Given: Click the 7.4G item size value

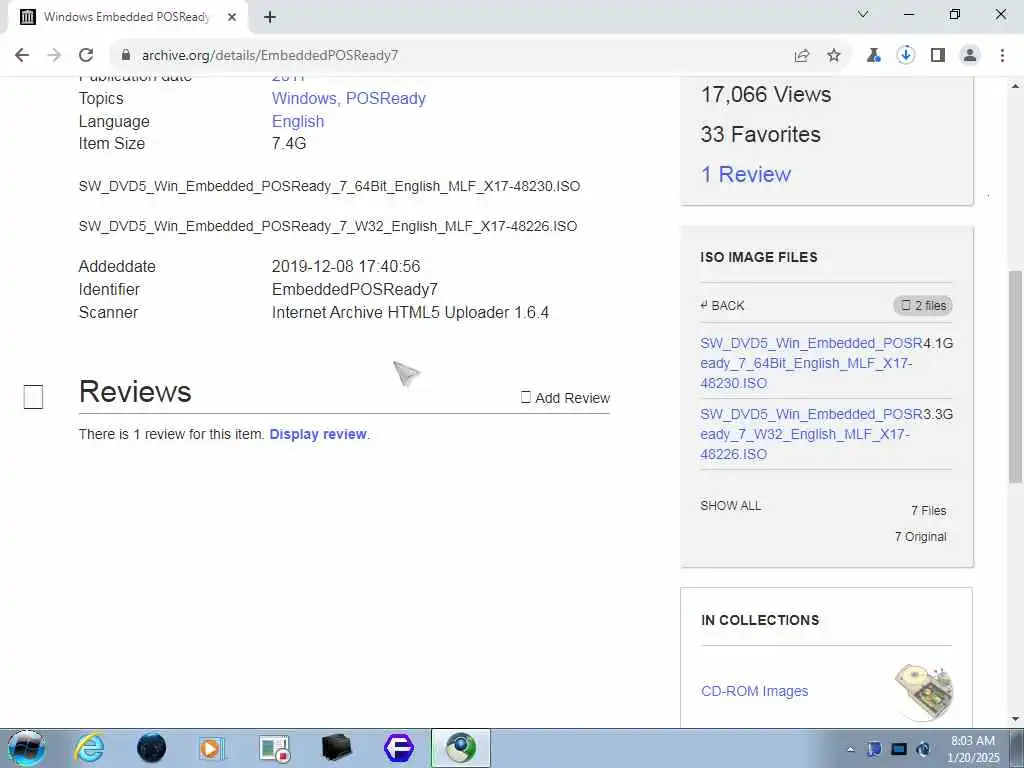Looking at the screenshot, I should 289,143.
